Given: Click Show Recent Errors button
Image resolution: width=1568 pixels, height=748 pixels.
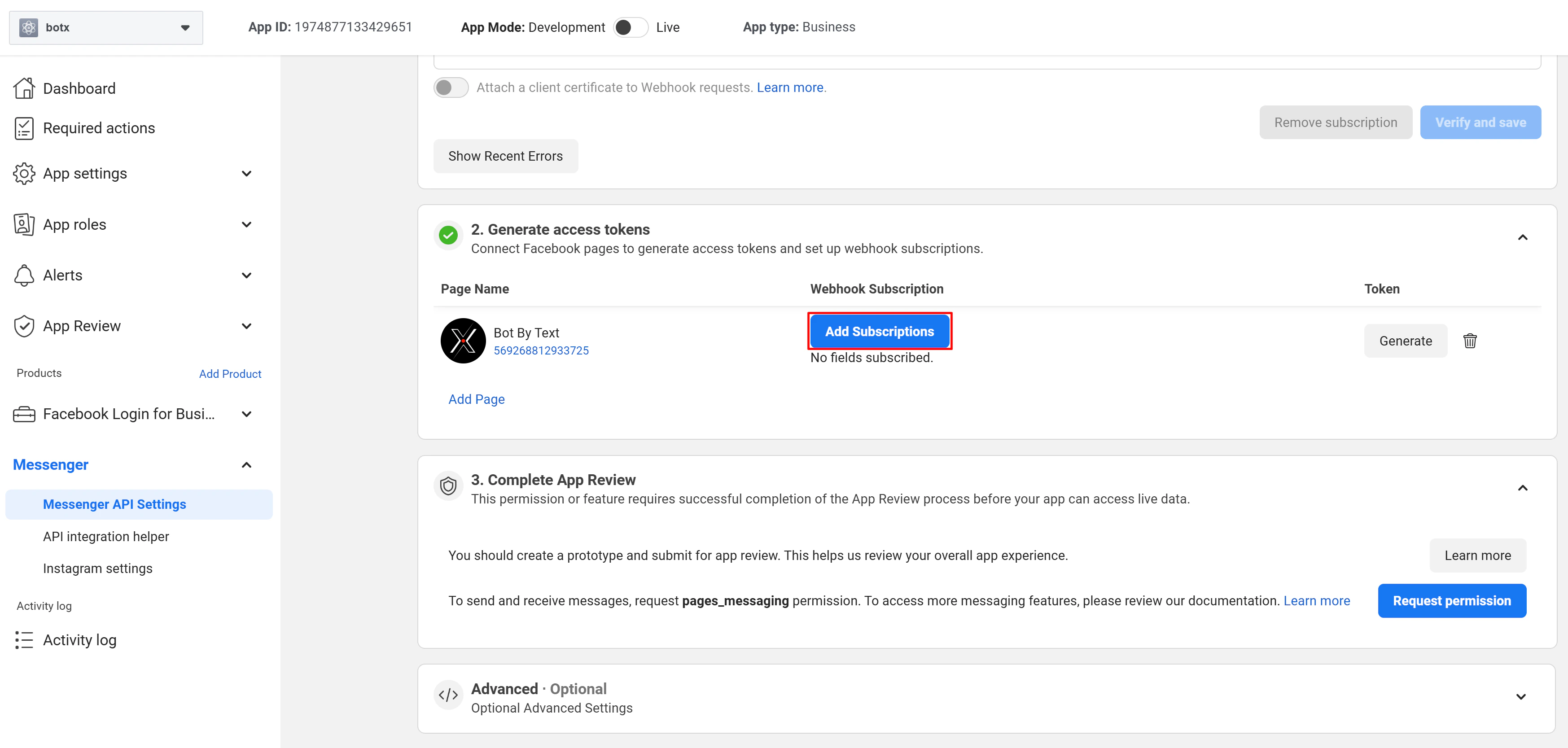Looking at the screenshot, I should click(x=505, y=156).
